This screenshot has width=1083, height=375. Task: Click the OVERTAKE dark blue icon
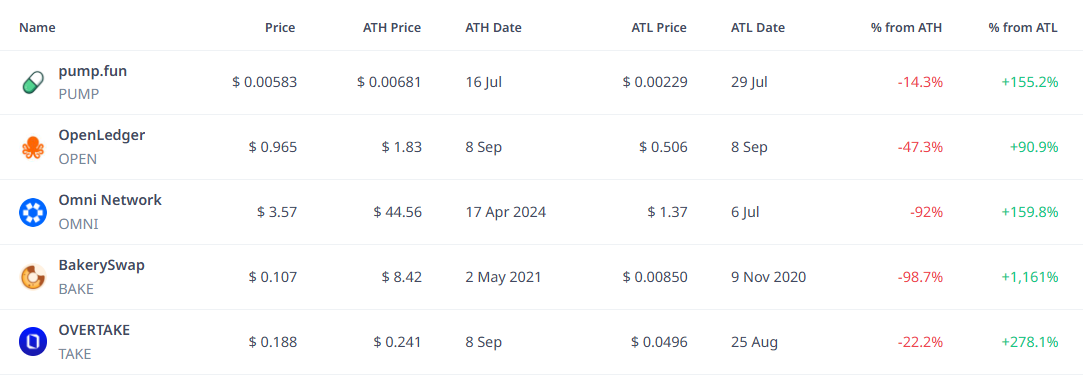pos(32,343)
